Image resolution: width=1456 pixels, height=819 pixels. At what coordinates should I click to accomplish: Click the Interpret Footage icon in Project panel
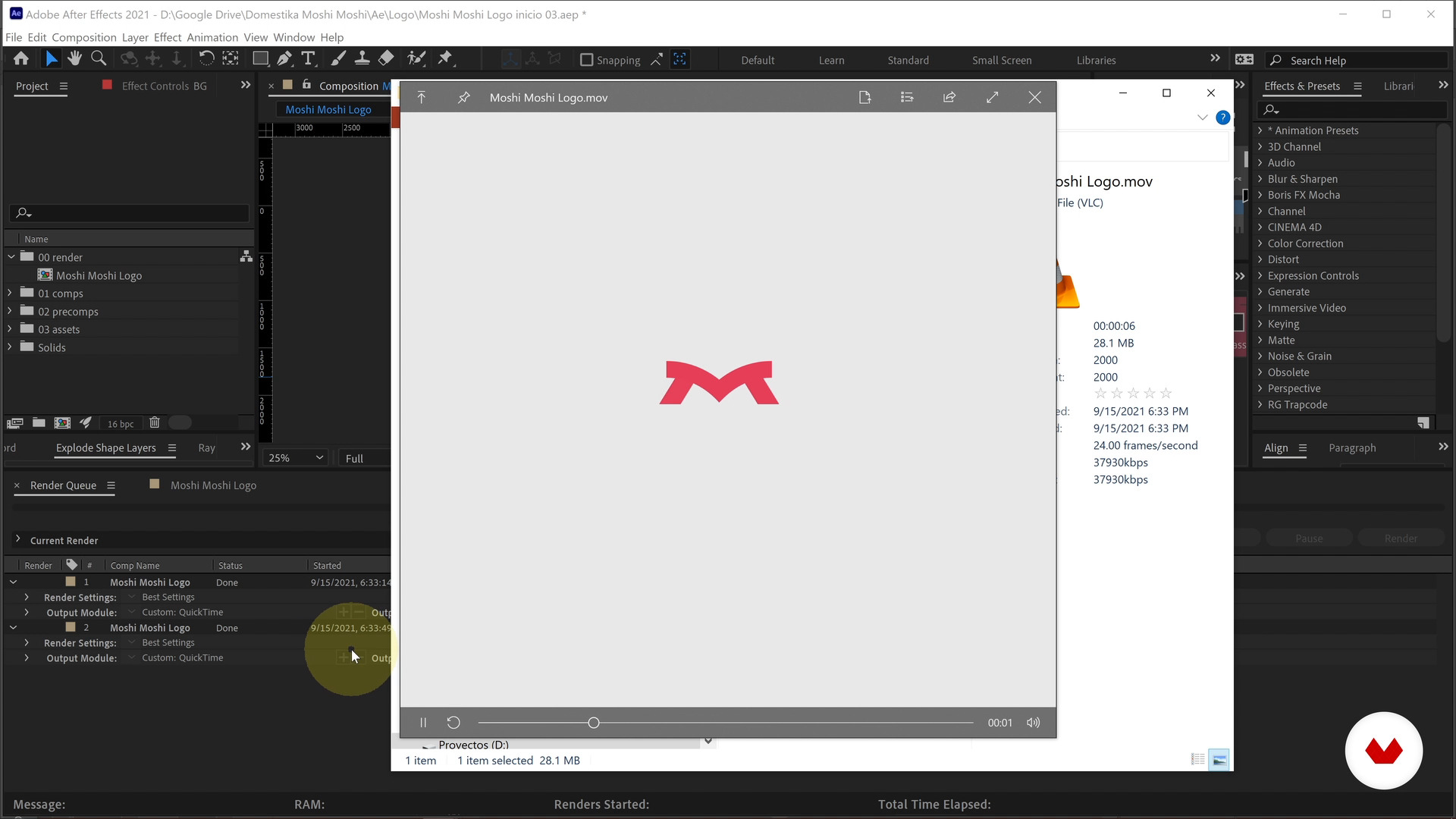[x=14, y=423]
